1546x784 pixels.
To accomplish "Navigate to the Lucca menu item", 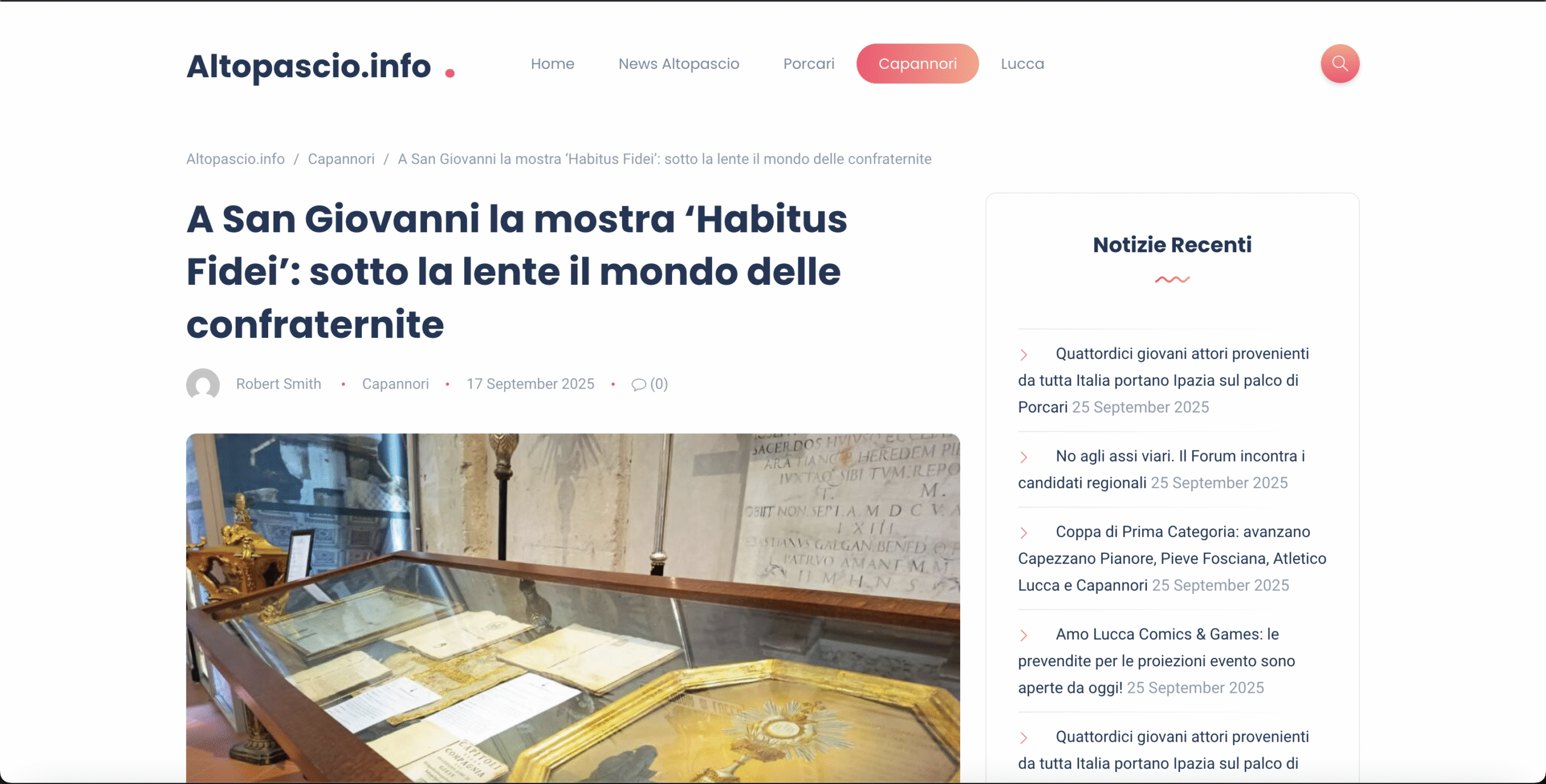I will click(1022, 63).
